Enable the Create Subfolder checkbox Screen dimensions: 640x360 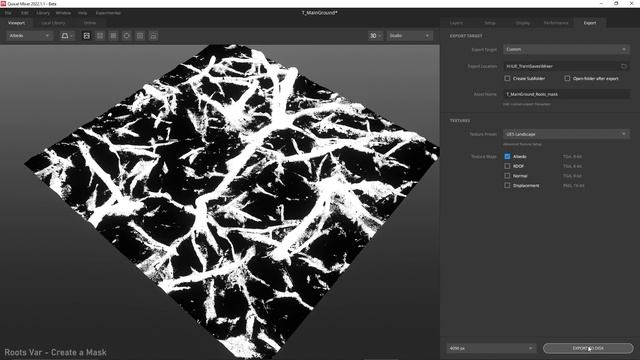[507, 78]
